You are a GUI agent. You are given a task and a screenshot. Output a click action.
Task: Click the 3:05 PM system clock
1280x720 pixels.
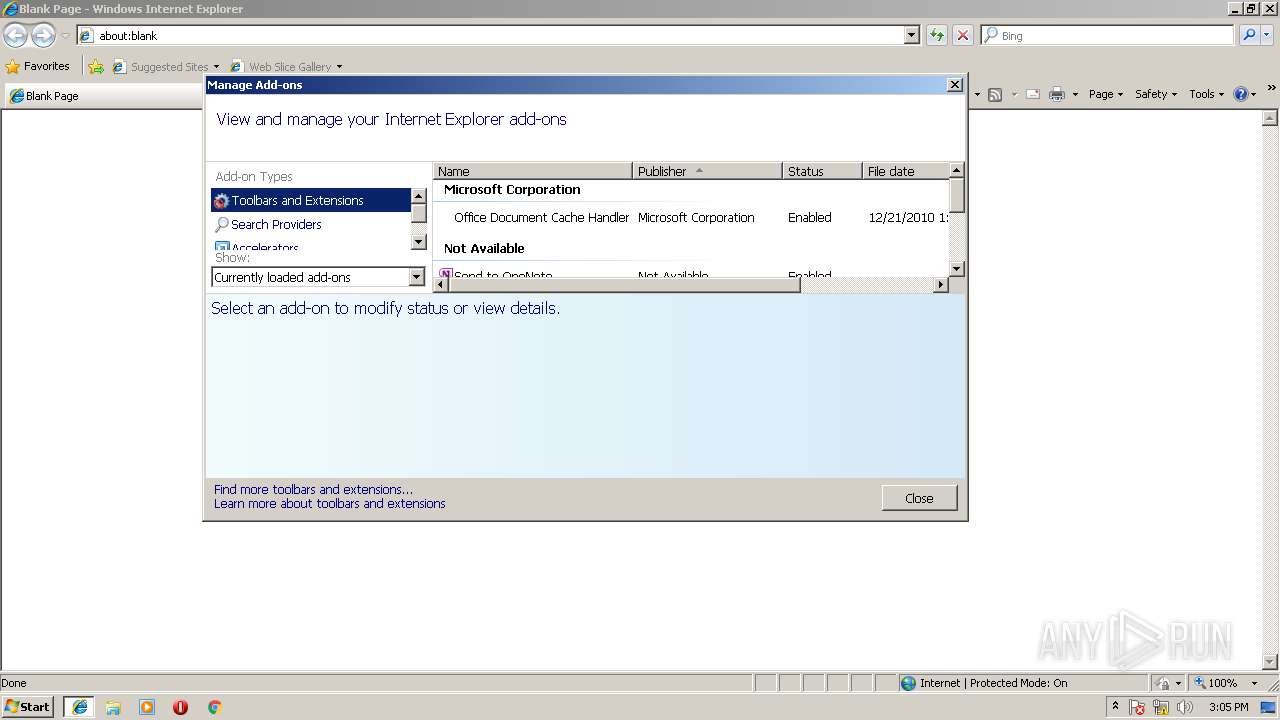[1229, 707]
